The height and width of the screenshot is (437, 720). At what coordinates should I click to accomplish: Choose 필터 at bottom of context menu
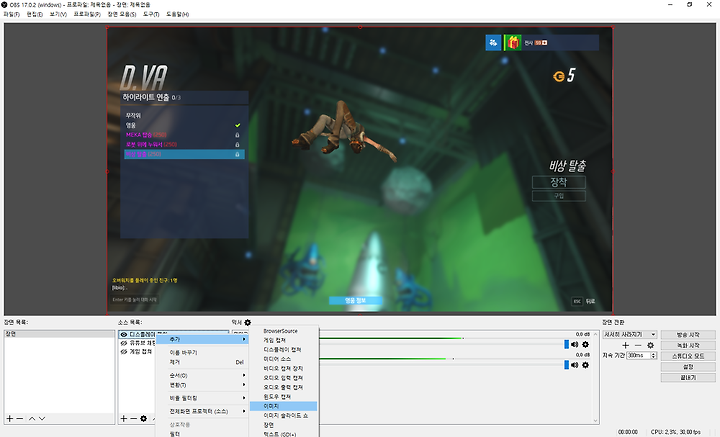(x=202, y=434)
